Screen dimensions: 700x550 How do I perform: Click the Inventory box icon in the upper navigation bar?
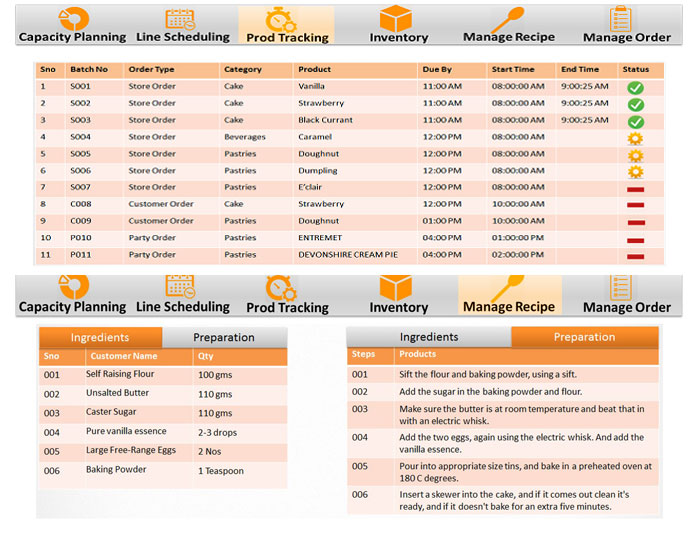396,18
